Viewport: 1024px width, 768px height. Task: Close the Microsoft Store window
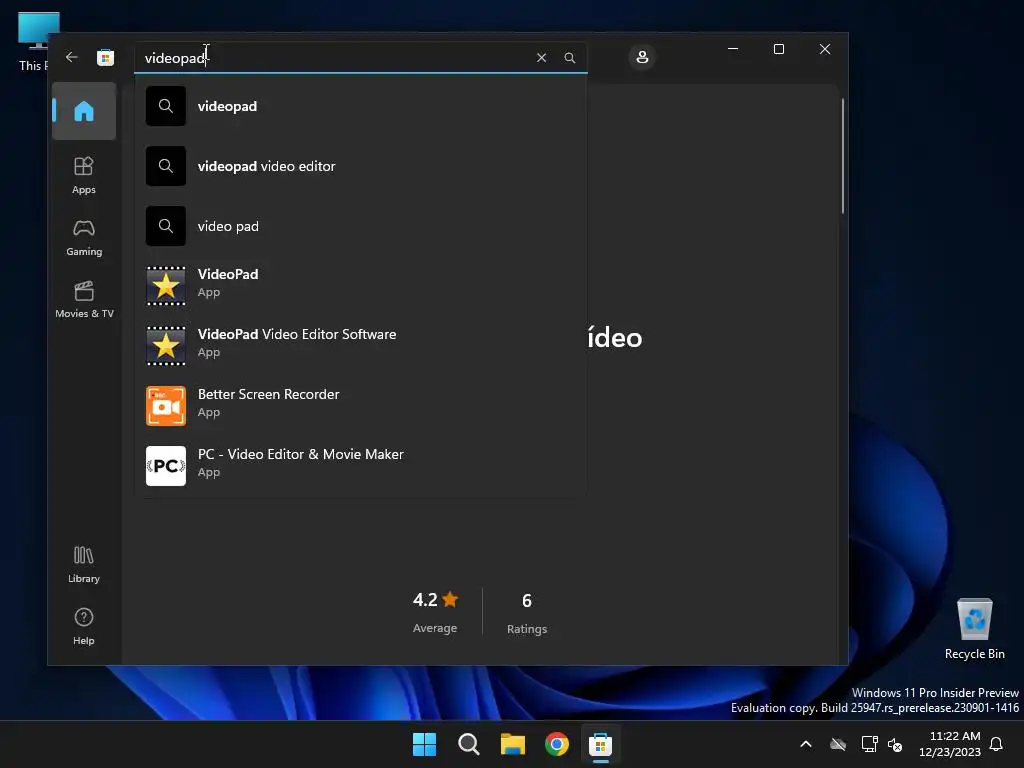[x=825, y=49]
